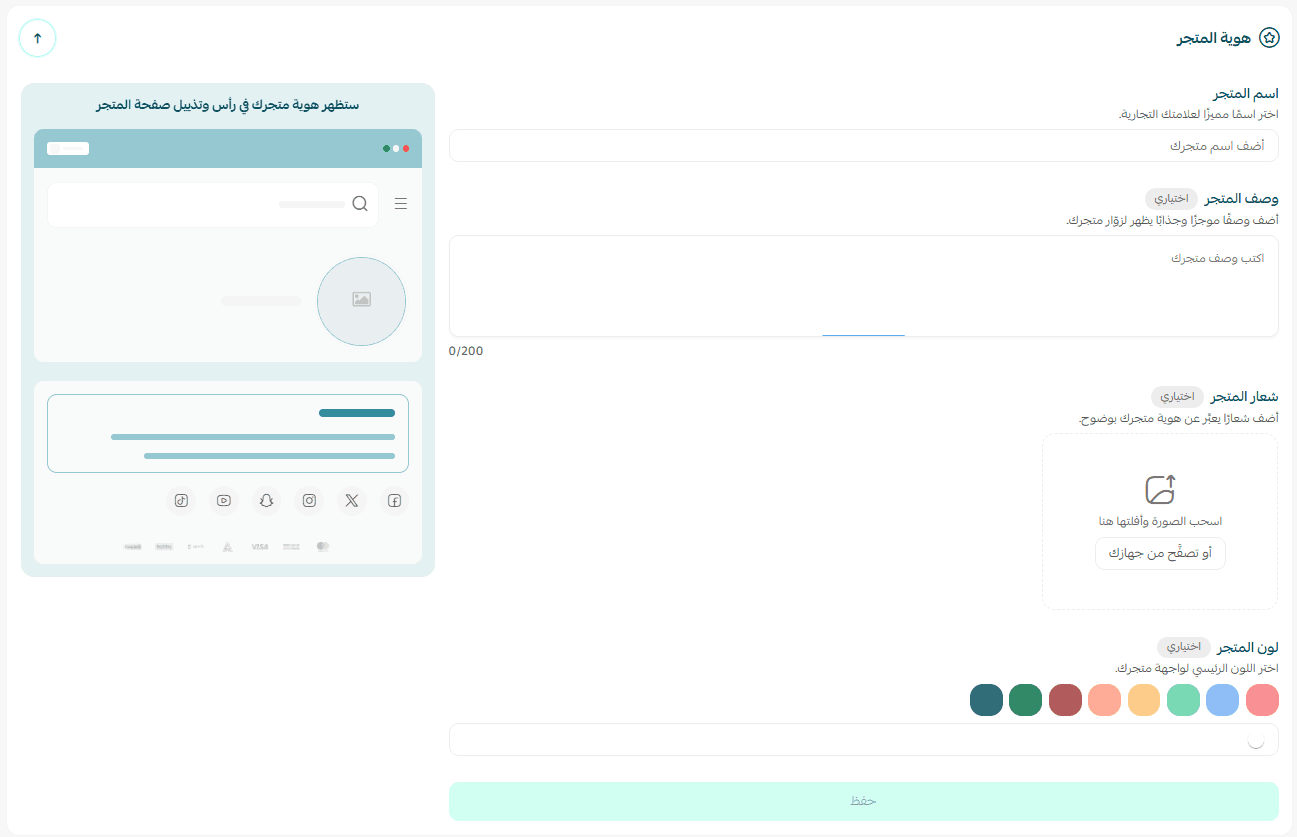Choose the mint green color swatch
Viewport: 1297px width, 837px height.
click(x=1184, y=700)
